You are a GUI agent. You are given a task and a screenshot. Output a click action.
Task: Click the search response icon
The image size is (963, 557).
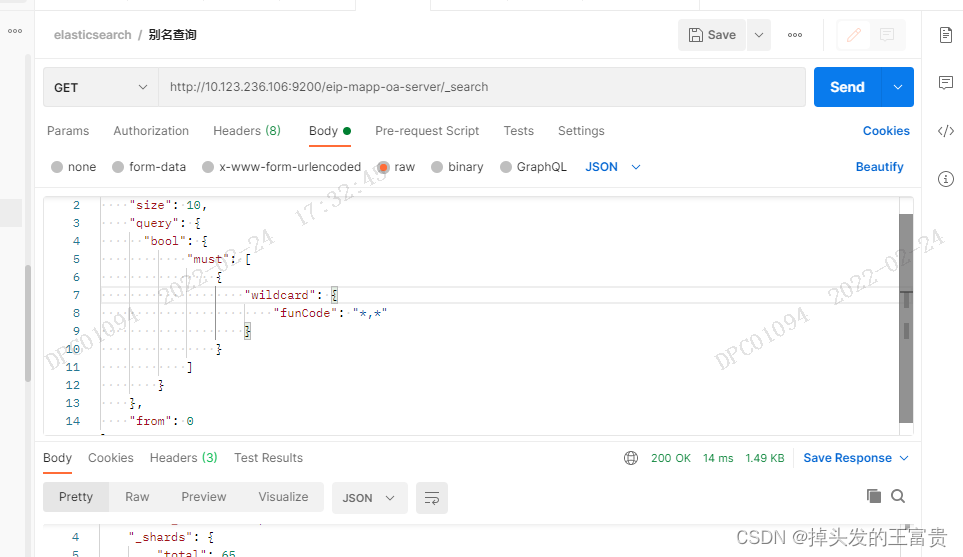tap(898, 496)
